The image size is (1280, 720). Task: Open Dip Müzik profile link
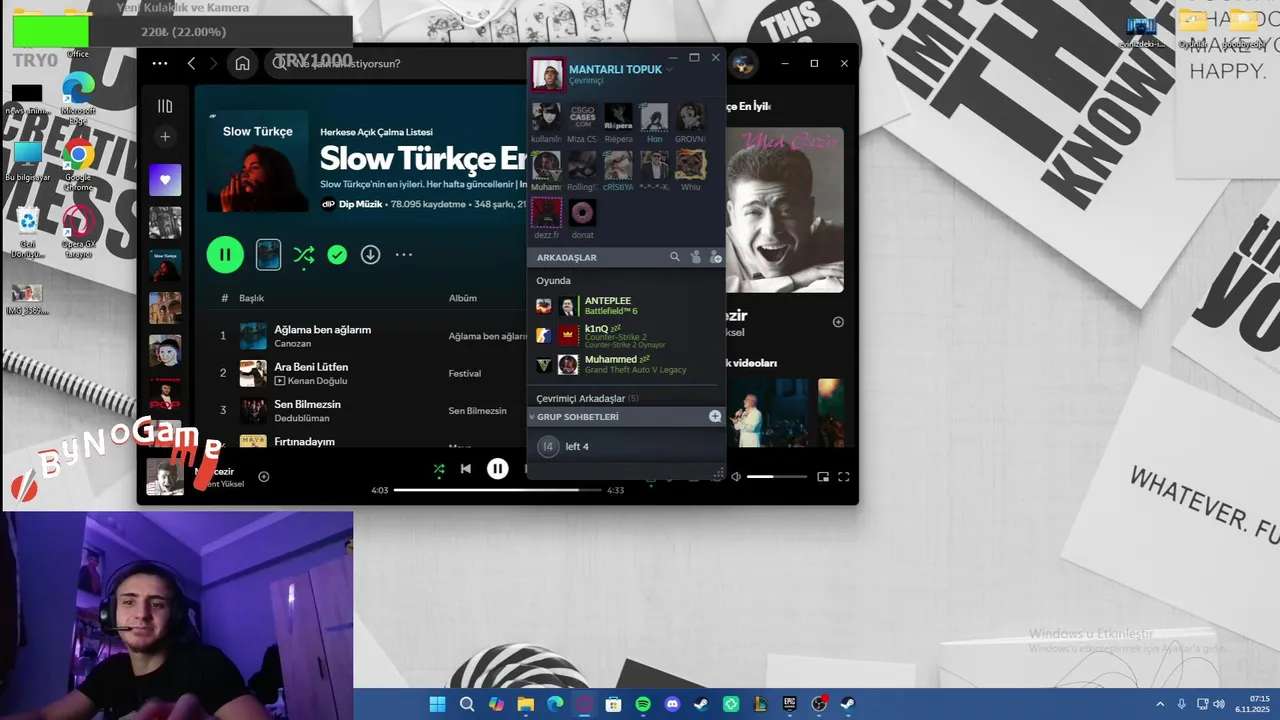(362, 204)
